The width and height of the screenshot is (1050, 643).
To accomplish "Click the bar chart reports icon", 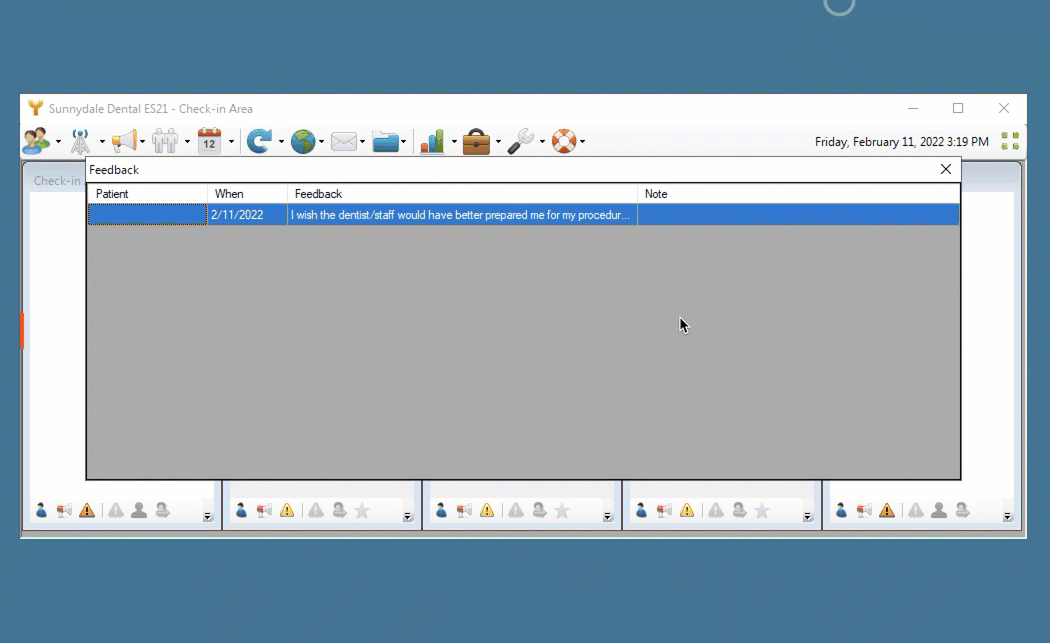I will 432,142.
